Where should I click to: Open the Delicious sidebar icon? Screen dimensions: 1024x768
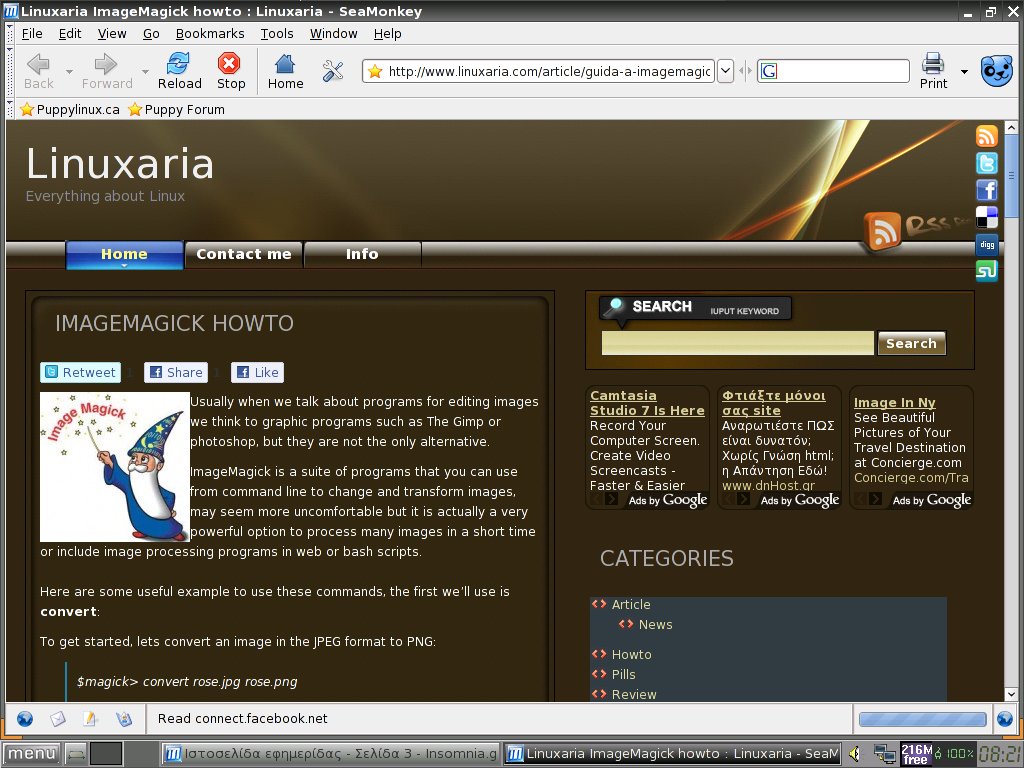(987, 217)
